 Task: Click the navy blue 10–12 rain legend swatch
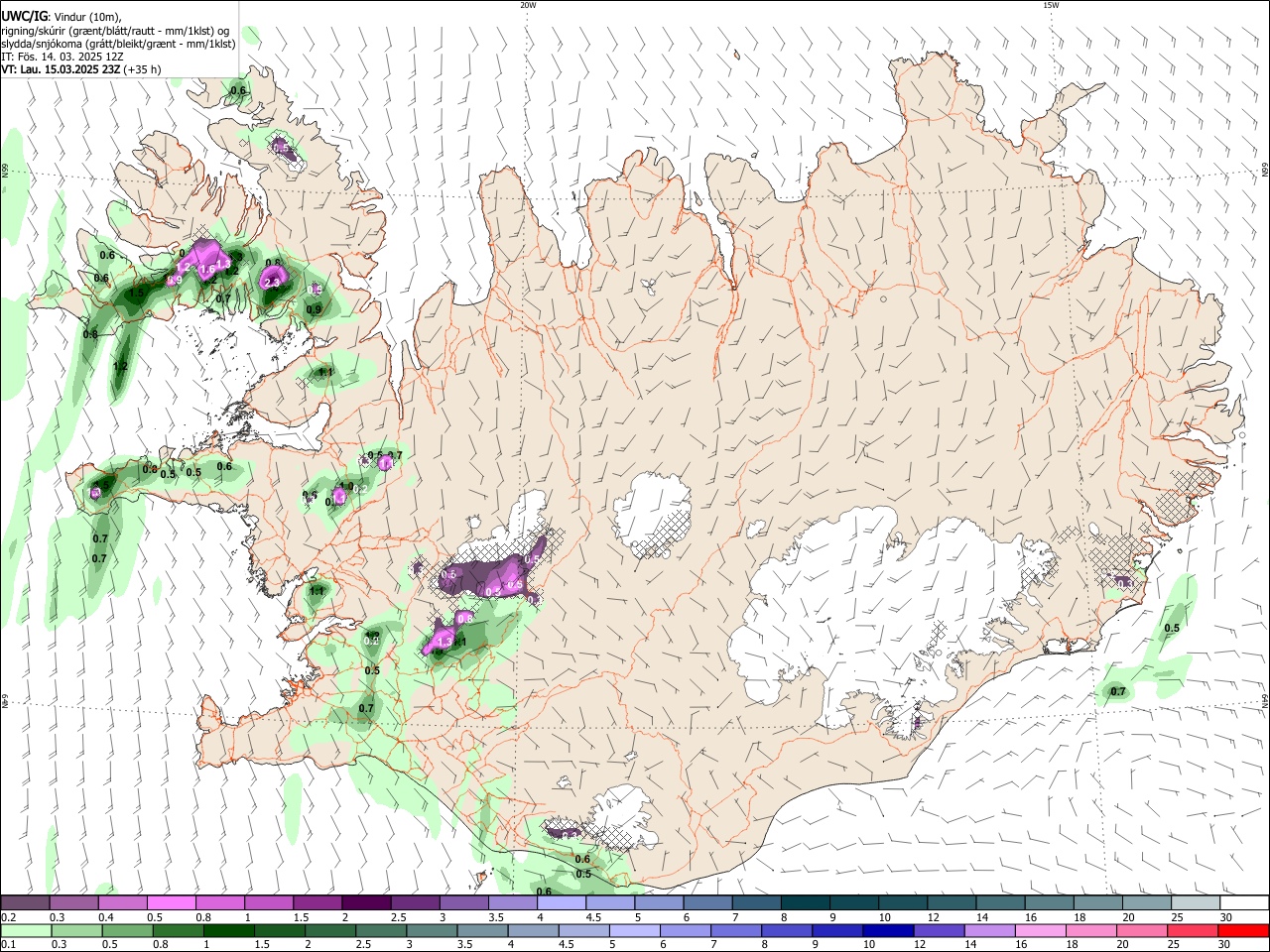(890, 931)
